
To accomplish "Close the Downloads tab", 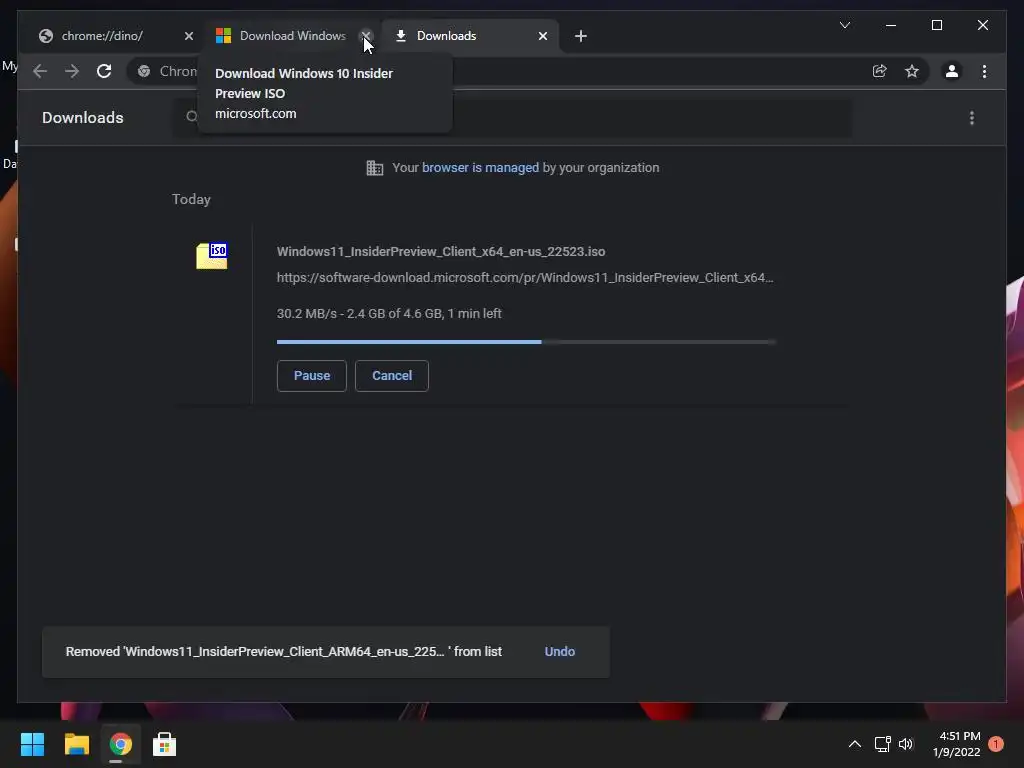I will (543, 36).
